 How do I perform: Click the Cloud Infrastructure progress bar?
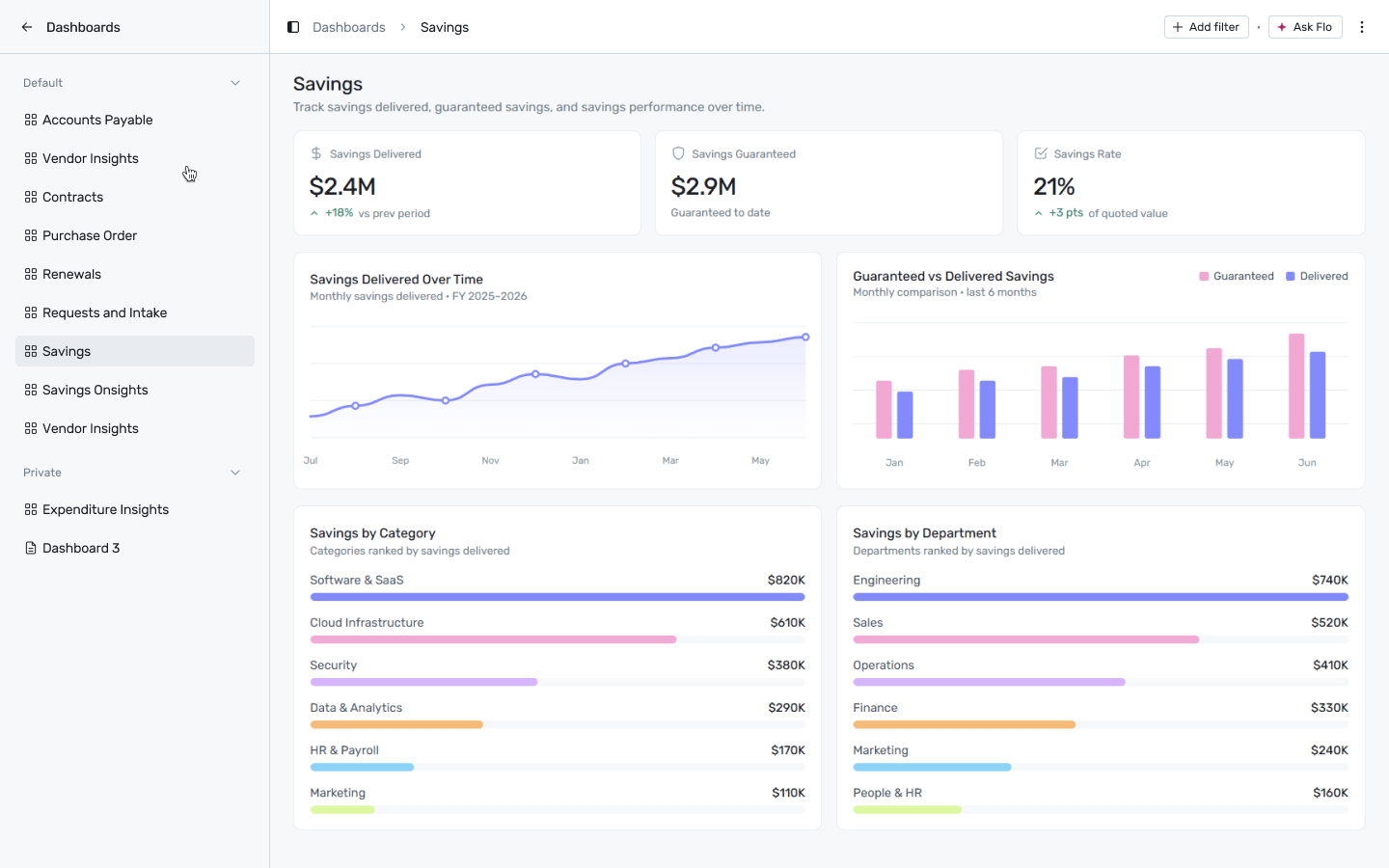558,639
